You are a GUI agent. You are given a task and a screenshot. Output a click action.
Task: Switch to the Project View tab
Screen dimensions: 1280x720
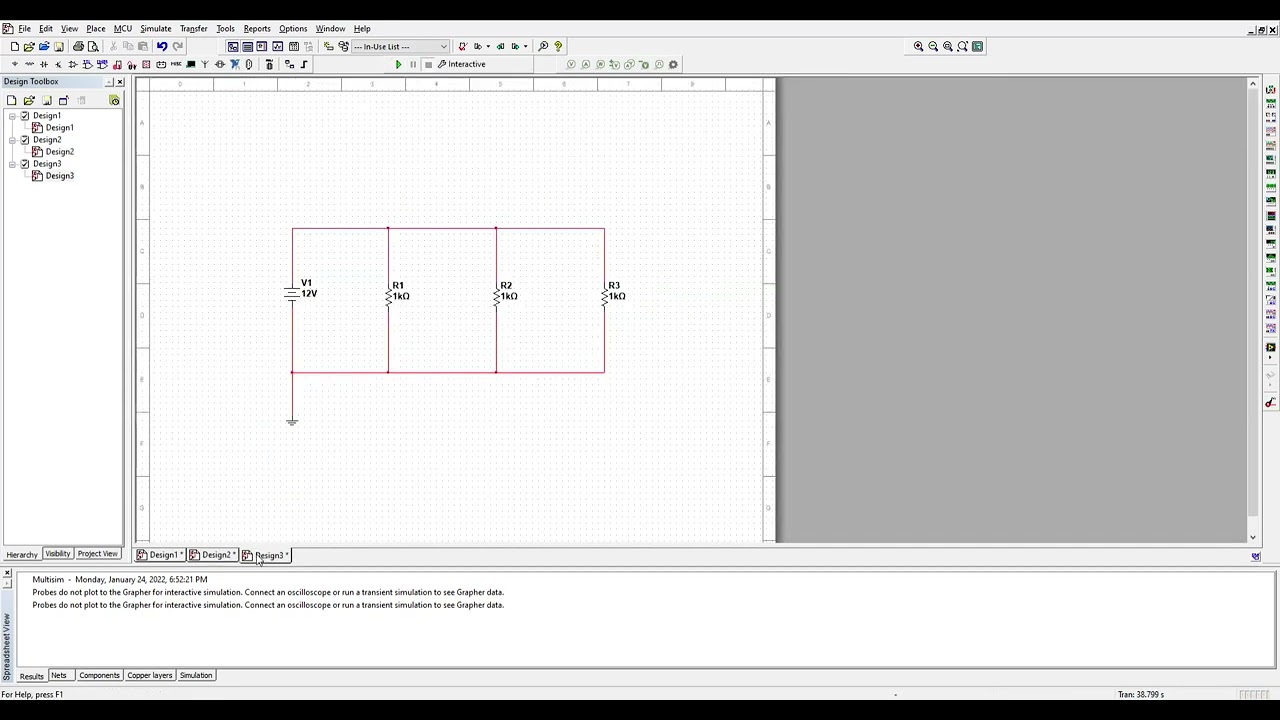pyautogui.click(x=97, y=554)
